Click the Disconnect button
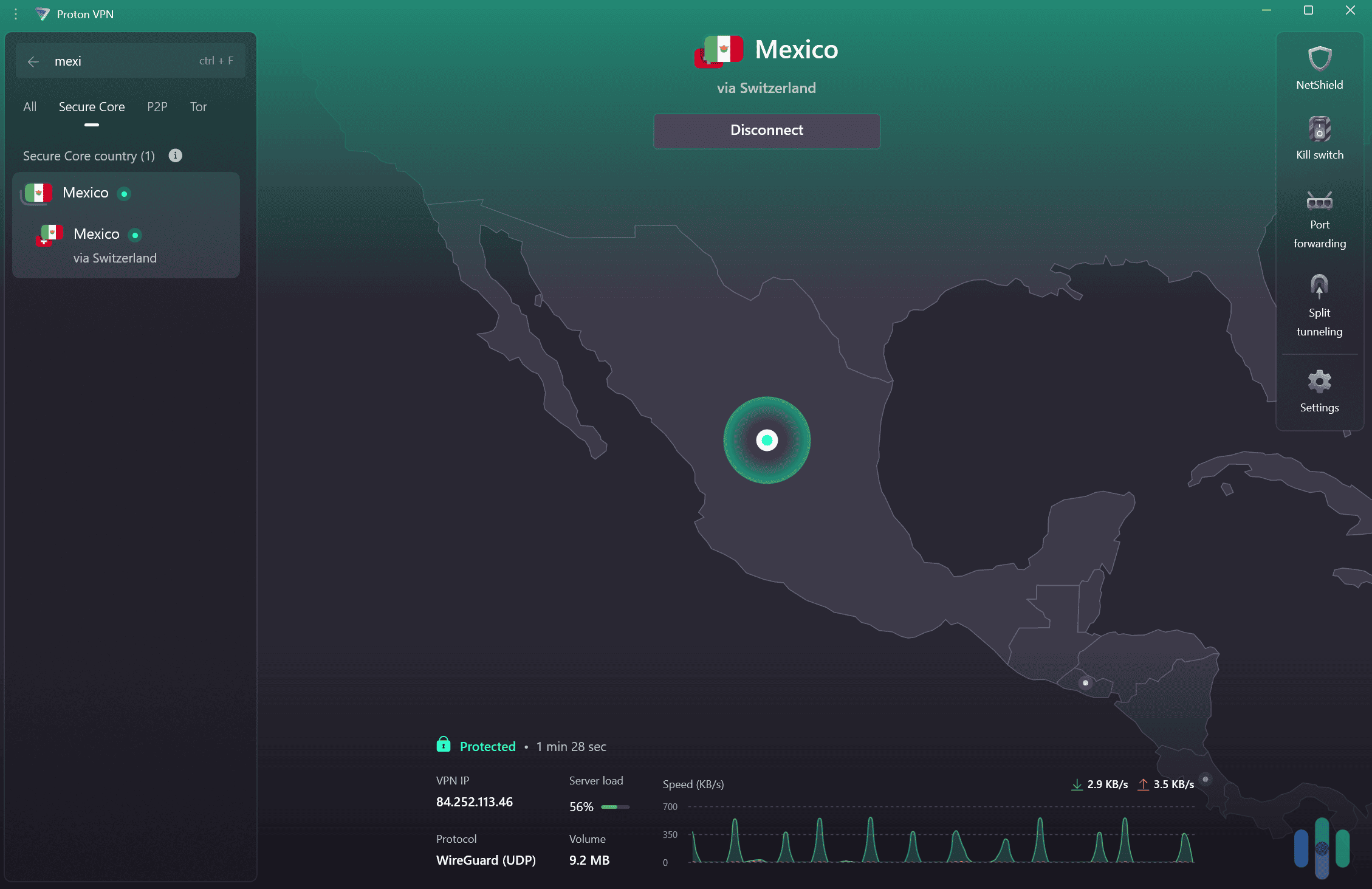The height and width of the screenshot is (889, 1372). (766, 130)
